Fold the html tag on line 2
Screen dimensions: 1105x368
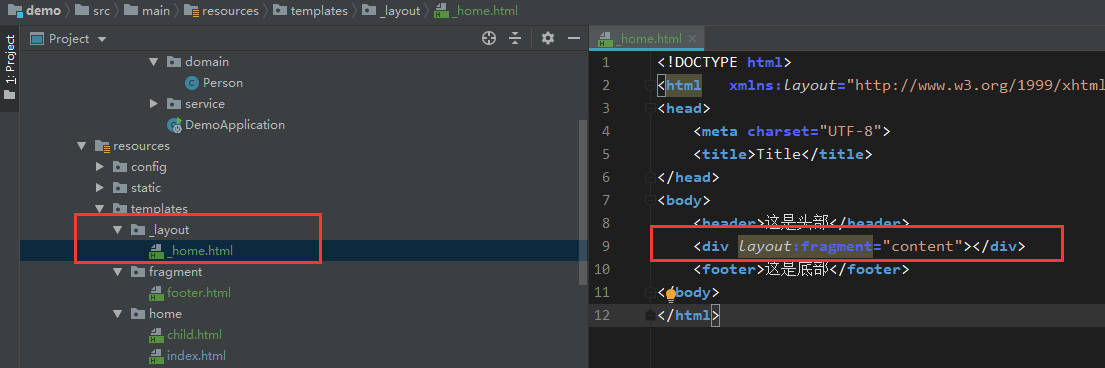[x=649, y=85]
